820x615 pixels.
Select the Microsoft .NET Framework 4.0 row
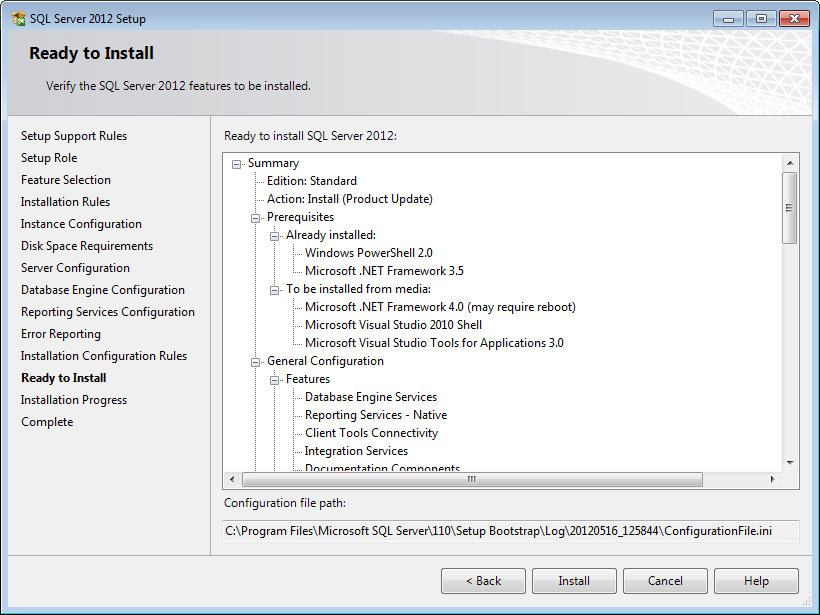(440, 307)
